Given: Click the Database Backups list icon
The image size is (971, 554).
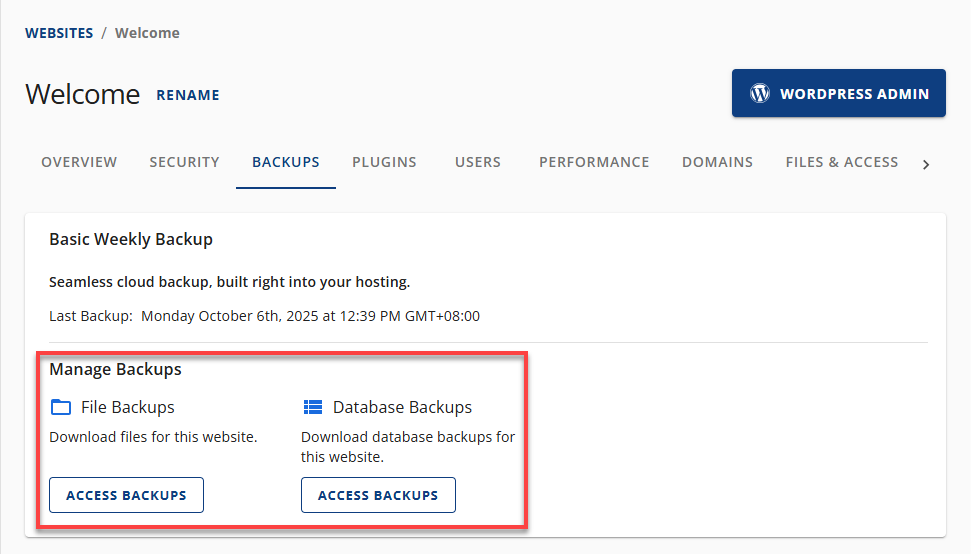Looking at the screenshot, I should pos(313,407).
